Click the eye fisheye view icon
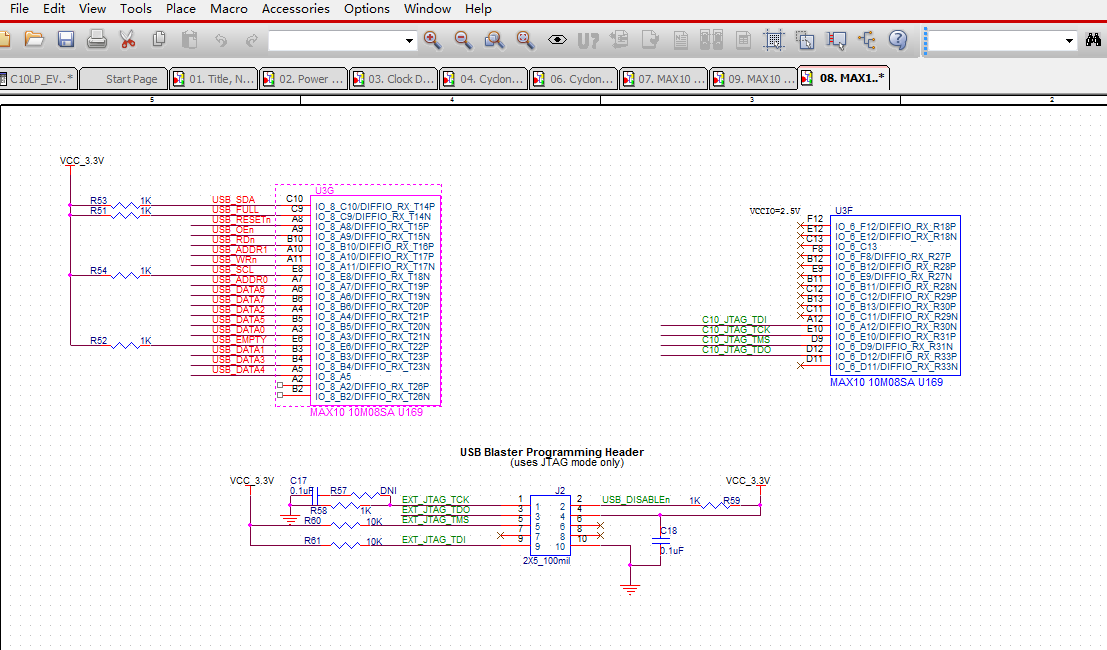The height and width of the screenshot is (650, 1107). (557, 40)
